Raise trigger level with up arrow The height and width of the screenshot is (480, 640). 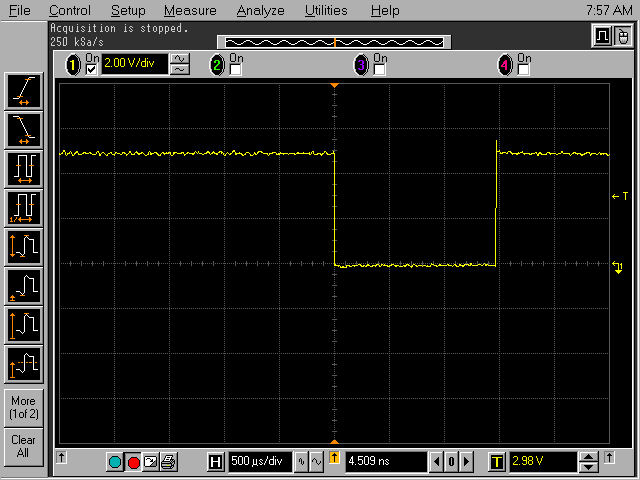coord(588,457)
